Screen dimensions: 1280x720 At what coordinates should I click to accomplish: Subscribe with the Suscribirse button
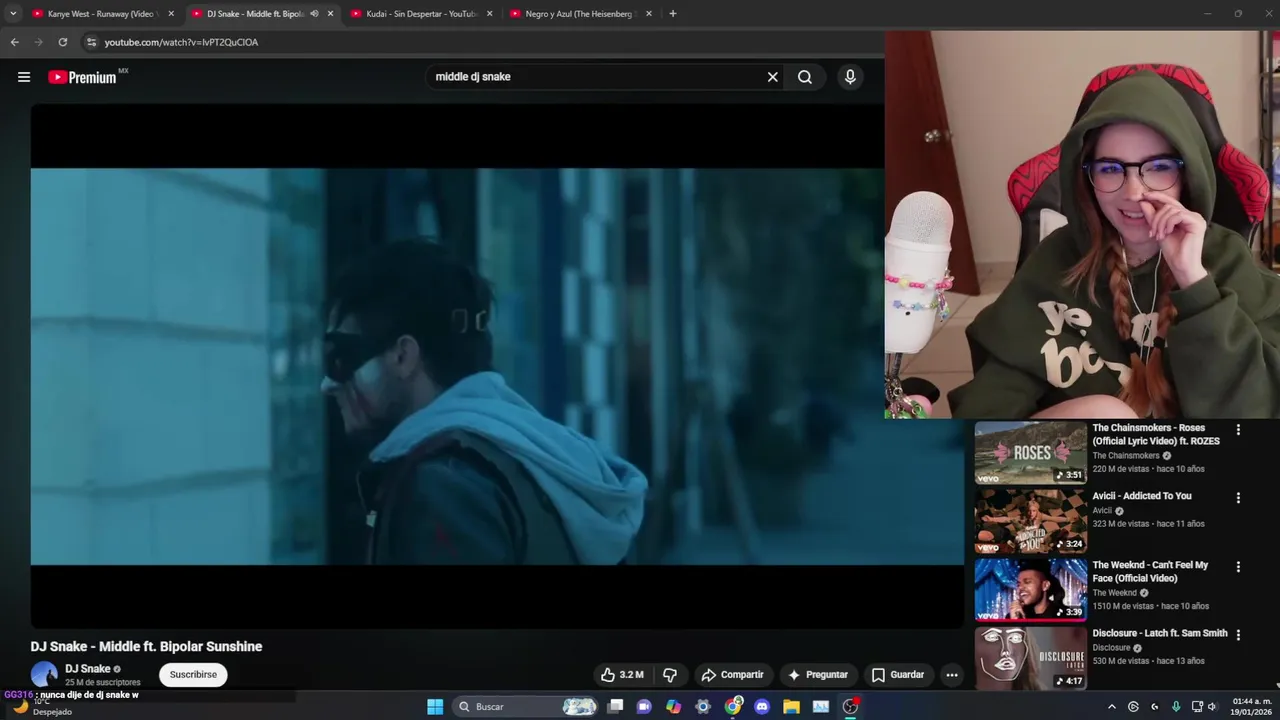(193, 675)
